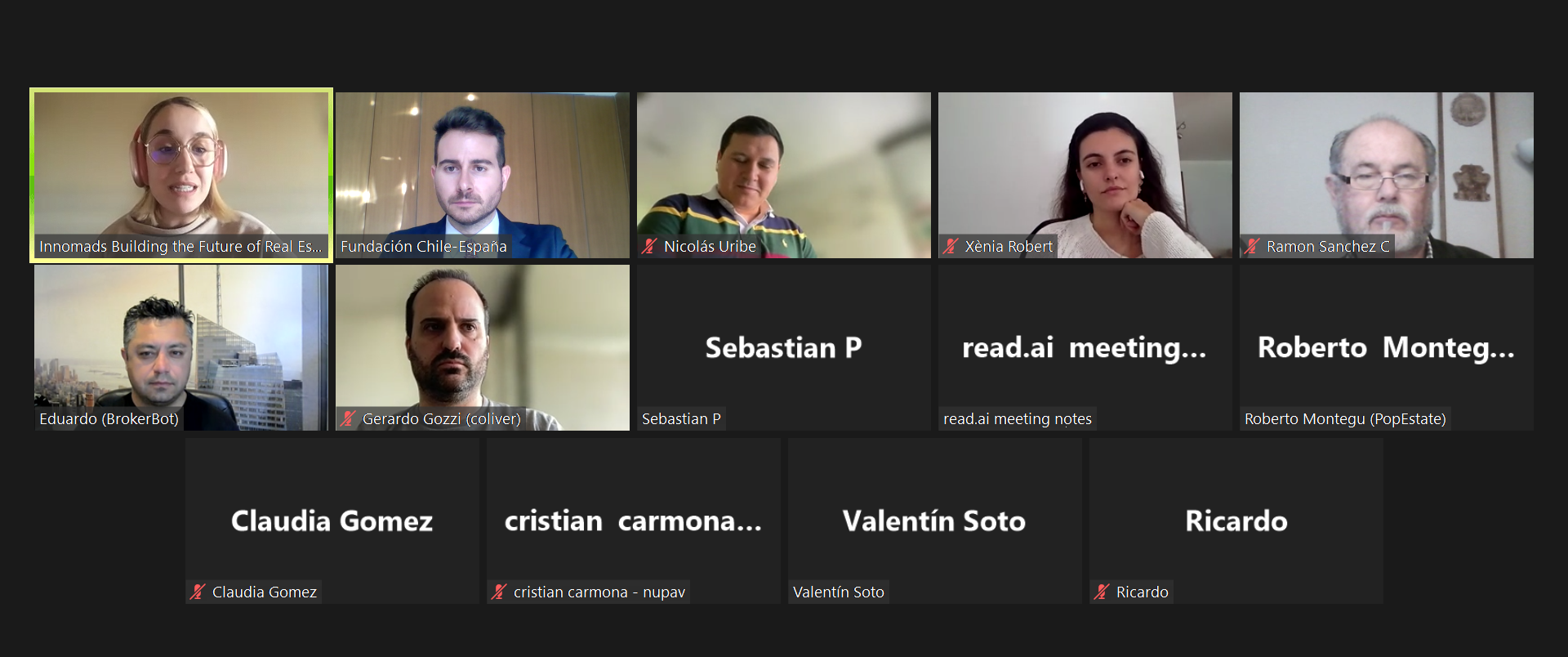Click Ramon Sanchez C's muted mic icon
This screenshot has width=1568, height=657.
click(x=1252, y=246)
